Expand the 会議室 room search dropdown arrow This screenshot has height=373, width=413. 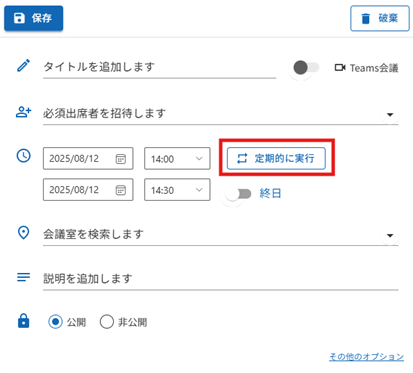tap(390, 236)
